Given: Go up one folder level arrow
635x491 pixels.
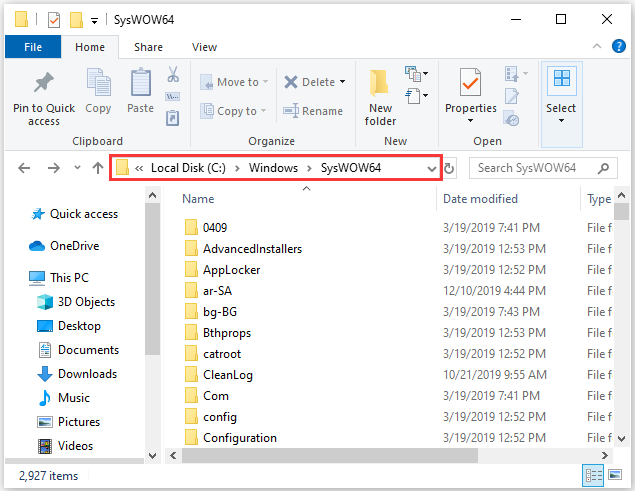Looking at the screenshot, I should (x=98, y=168).
